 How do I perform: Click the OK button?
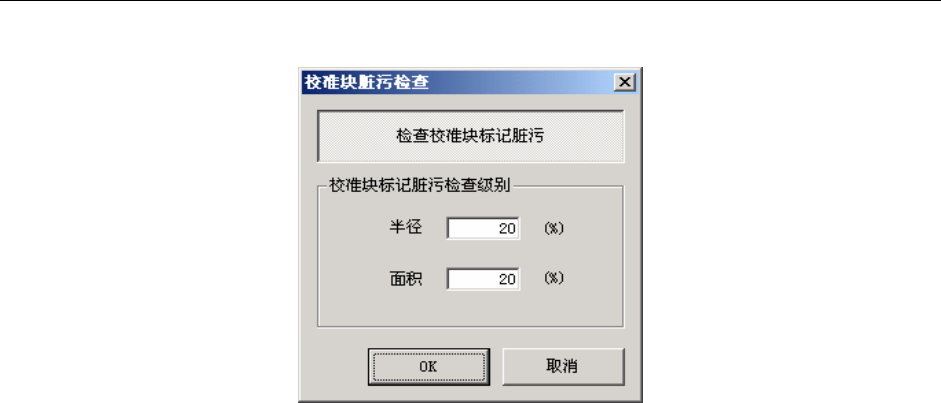(428, 367)
